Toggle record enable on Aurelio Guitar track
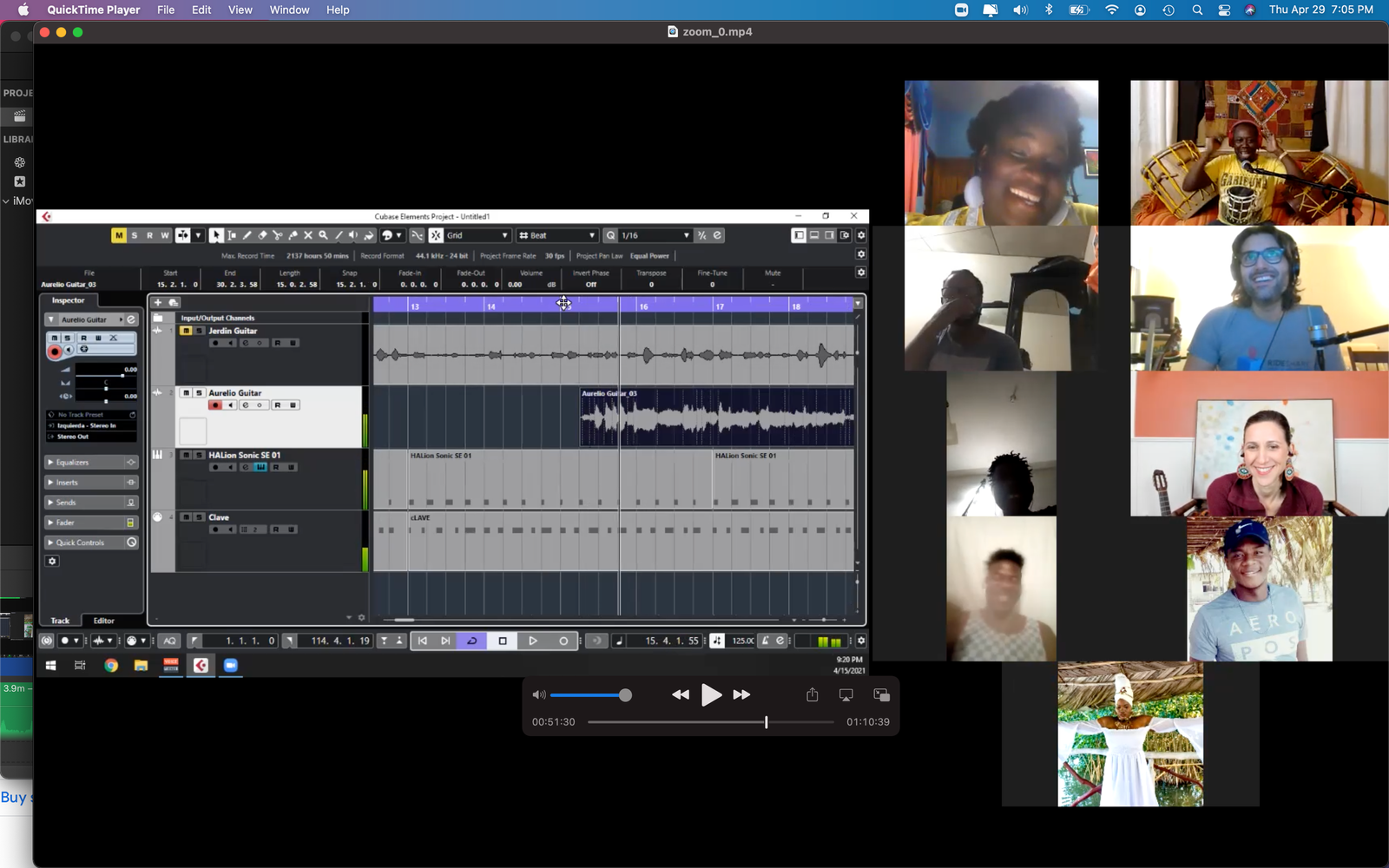The height and width of the screenshot is (868, 1389). (215, 405)
